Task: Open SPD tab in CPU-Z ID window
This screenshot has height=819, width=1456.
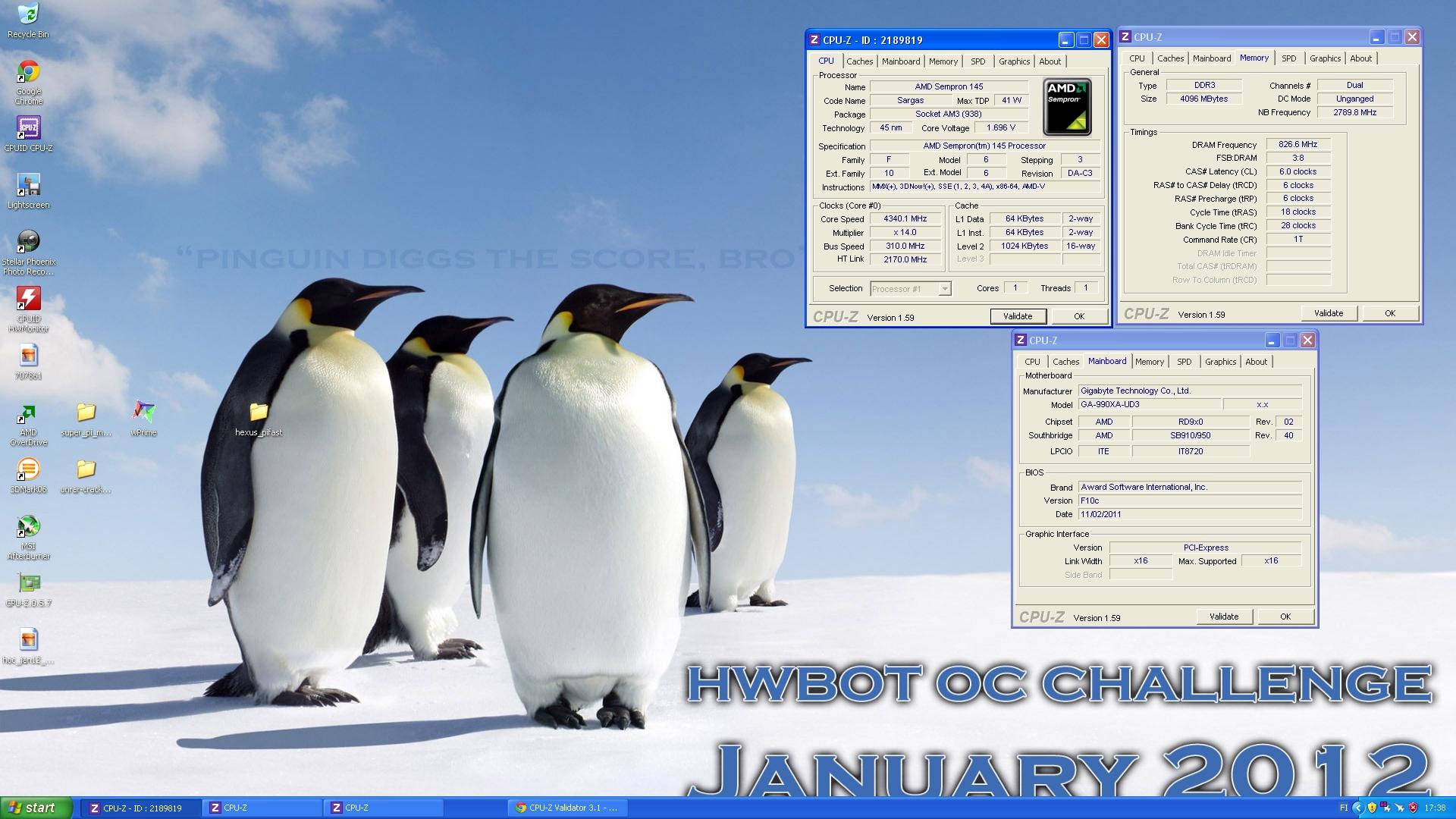Action: tap(978, 61)
